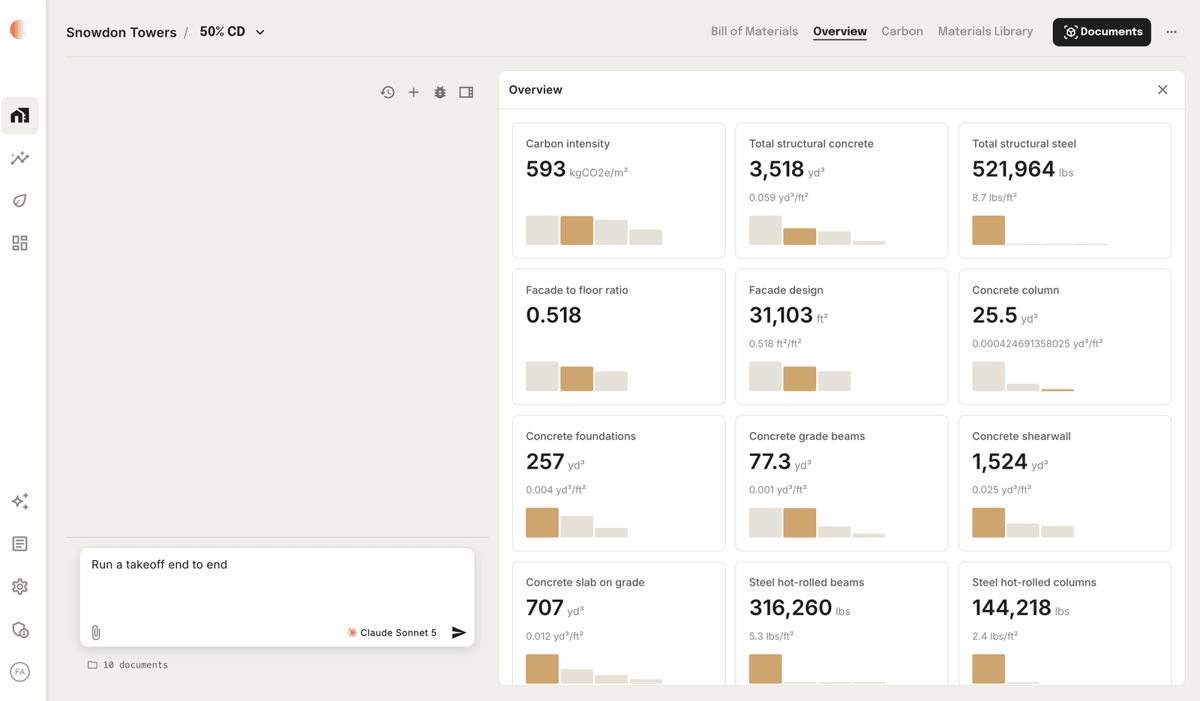Choose model via Claude Sonnet 5 selector

click(392, 633)
